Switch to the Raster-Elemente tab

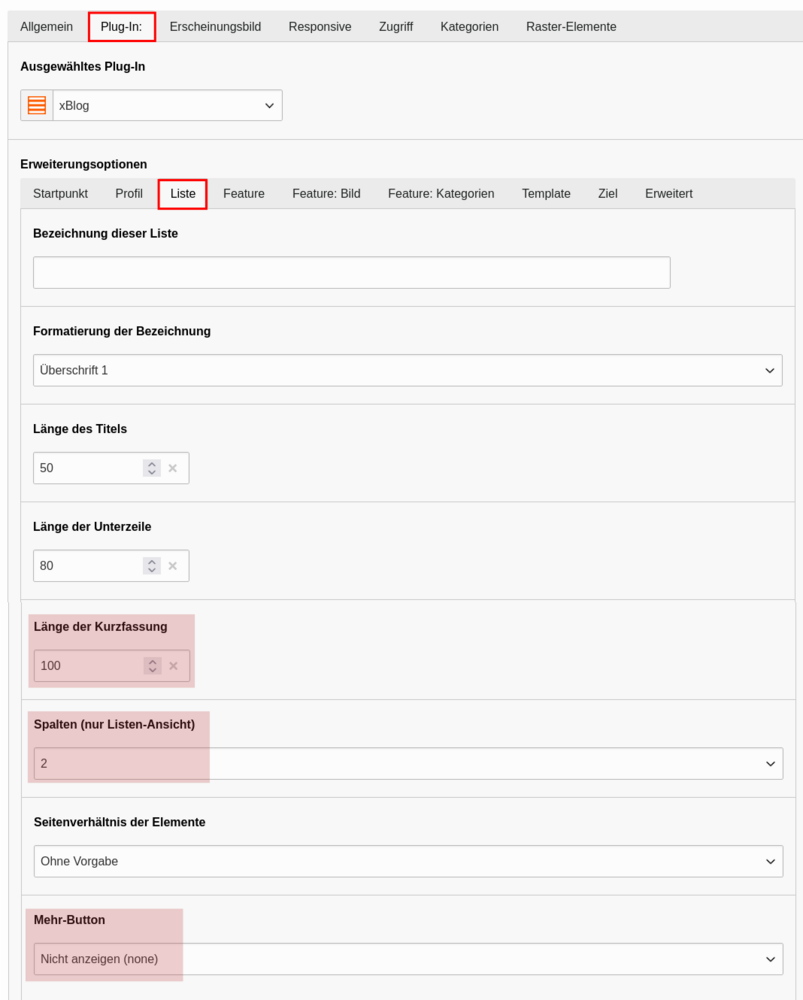pos(571,27)
